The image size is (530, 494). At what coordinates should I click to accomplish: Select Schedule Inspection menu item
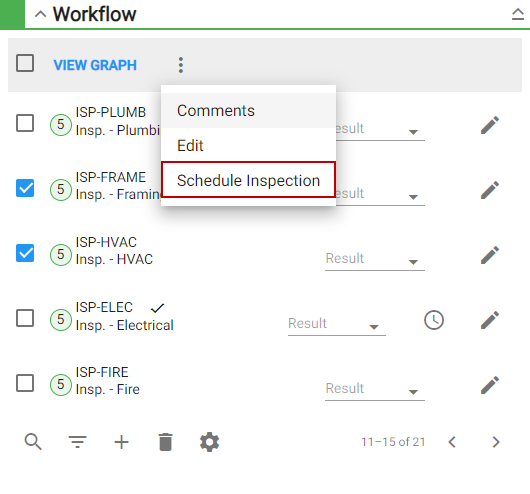pyautogui.click(x=248, y=180)
